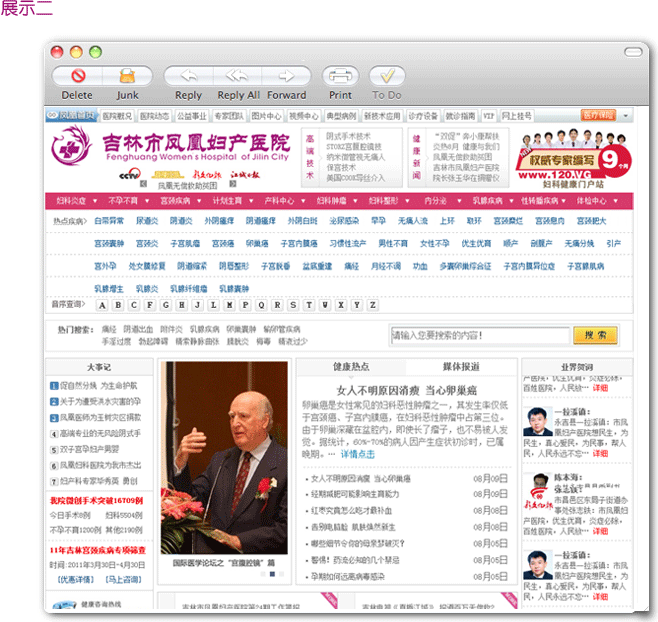The image size is (658, 622).
Task: Open the 诊疗设备 tab
Action: point(423,116)
